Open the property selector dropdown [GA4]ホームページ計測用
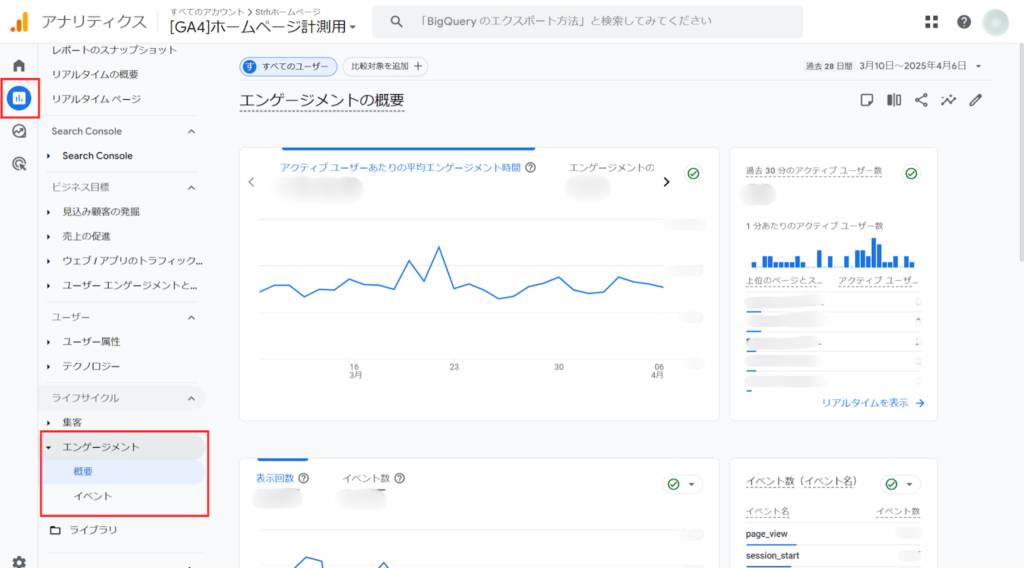This screenshot has width=1024, height=568. click(x=263, y=27)
